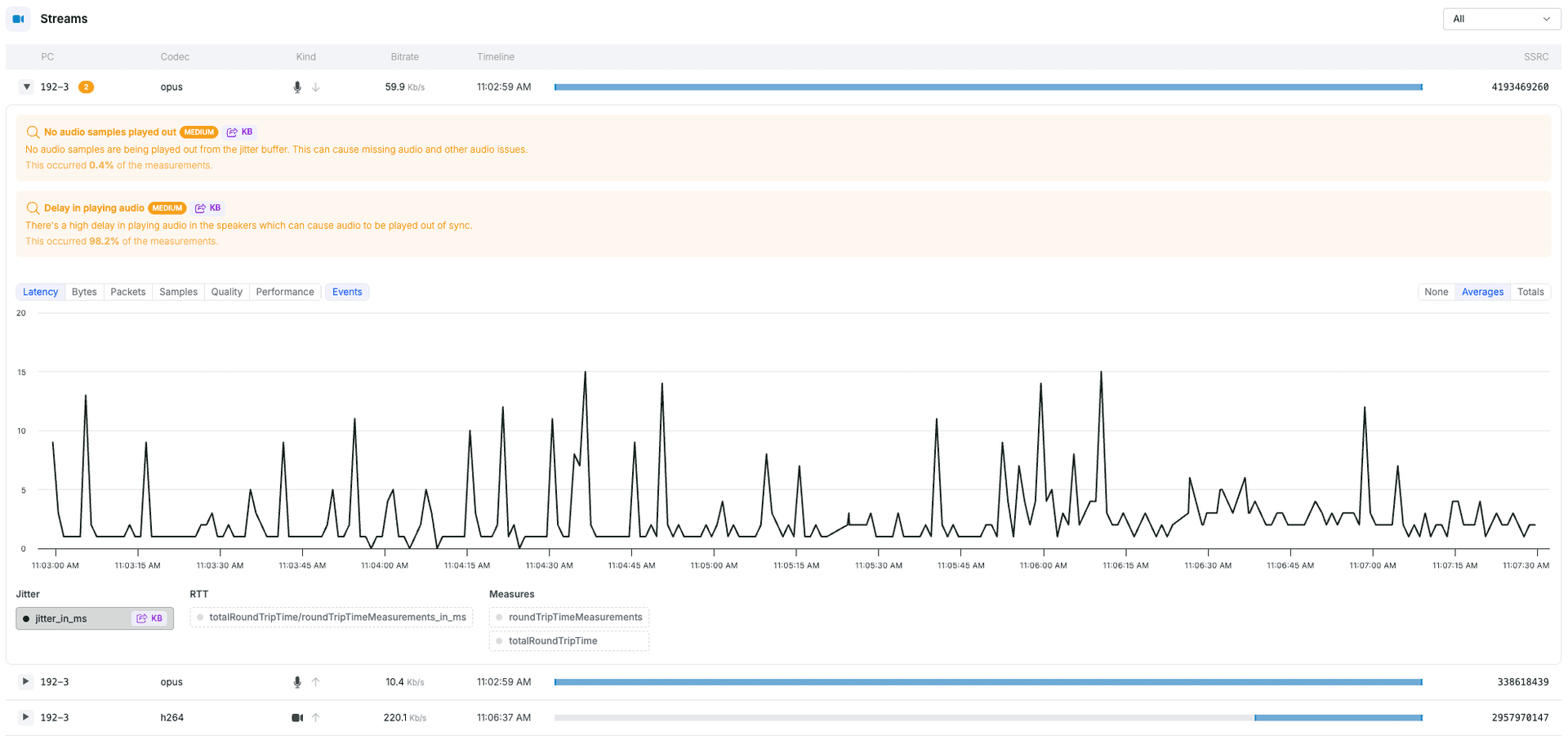
Task: Click microphone icon on incoming opus stream
Action: 297,87
